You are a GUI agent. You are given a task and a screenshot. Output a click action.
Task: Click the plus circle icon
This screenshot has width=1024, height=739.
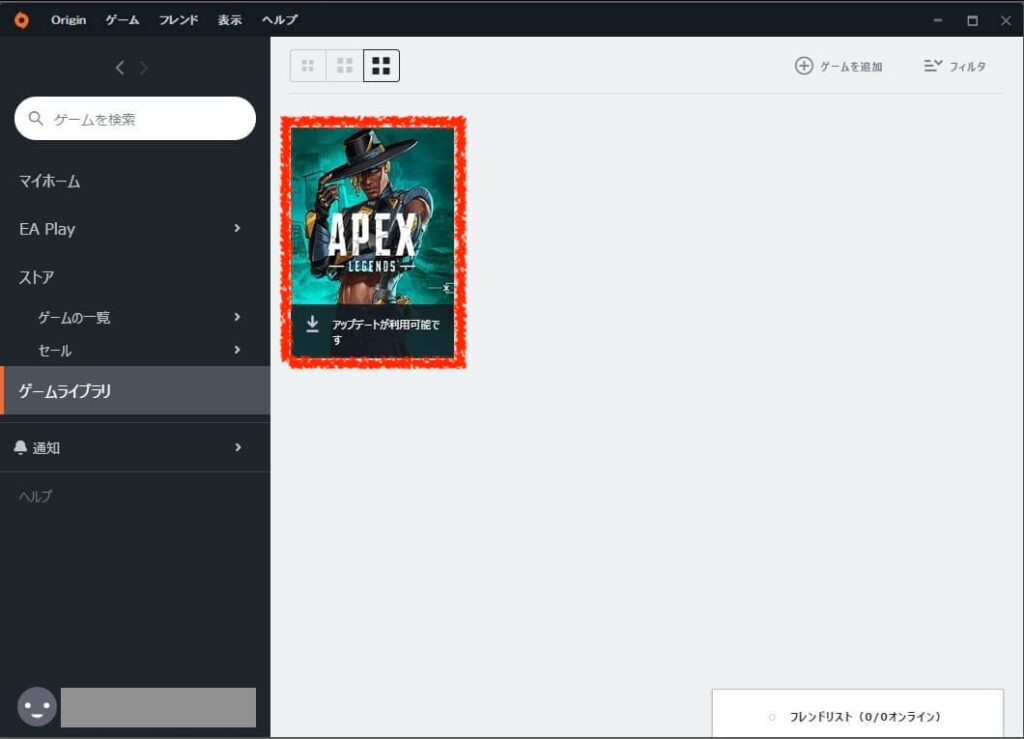[x=804, y=66]
